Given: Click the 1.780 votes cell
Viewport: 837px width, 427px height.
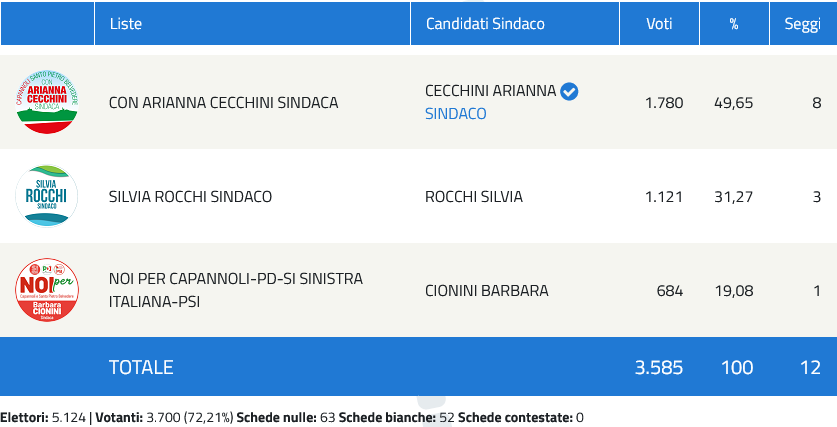Looking at the screenshot, I should (x=664, y=102).
